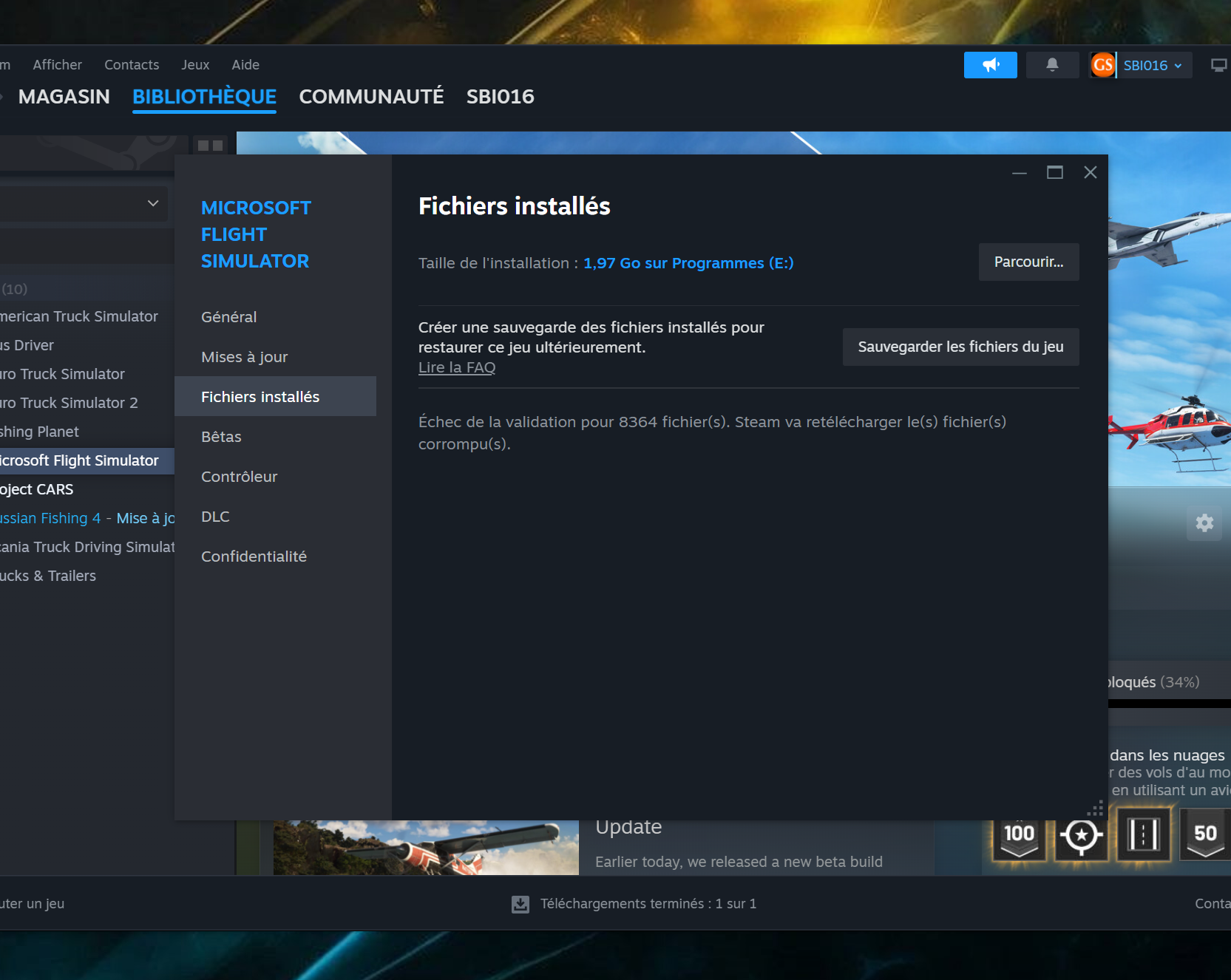
Task: Close the properties dialog
Action: (x=1091, y=173)
